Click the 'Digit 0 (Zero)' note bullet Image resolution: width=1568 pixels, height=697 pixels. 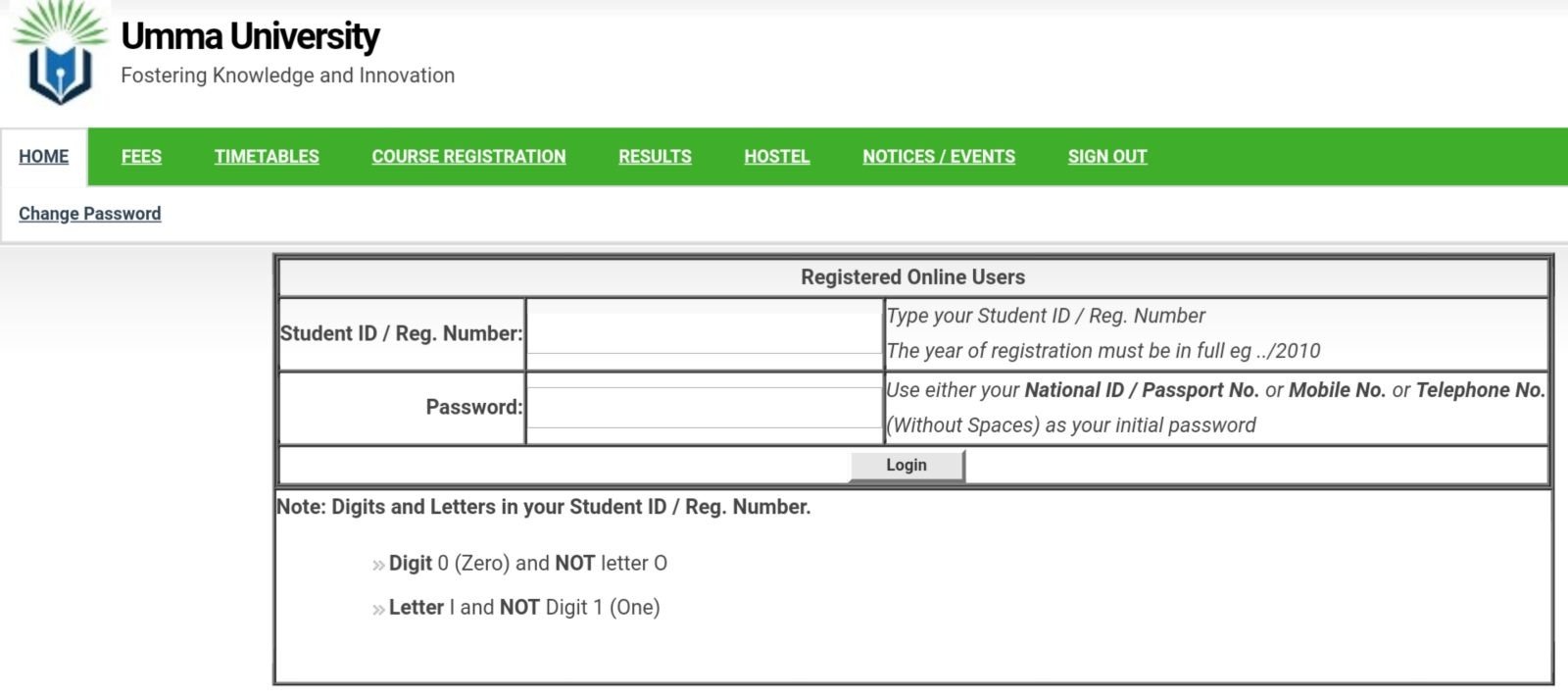[527, 564]
